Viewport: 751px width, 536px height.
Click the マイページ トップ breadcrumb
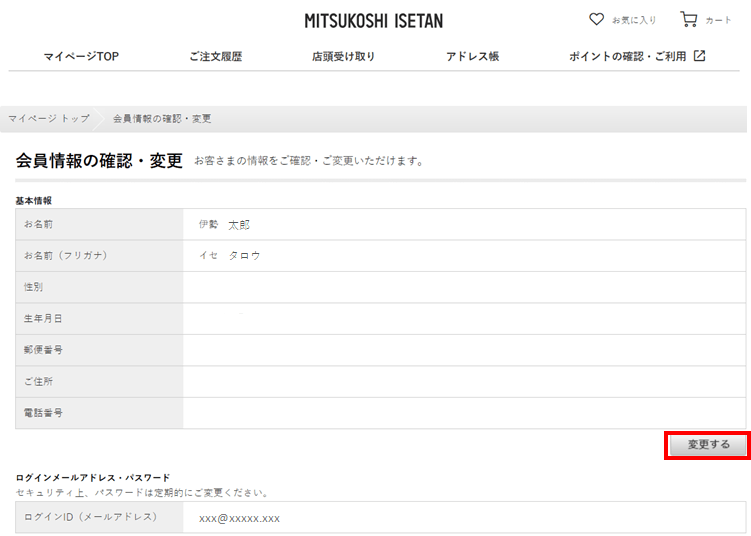click(48, 119)
